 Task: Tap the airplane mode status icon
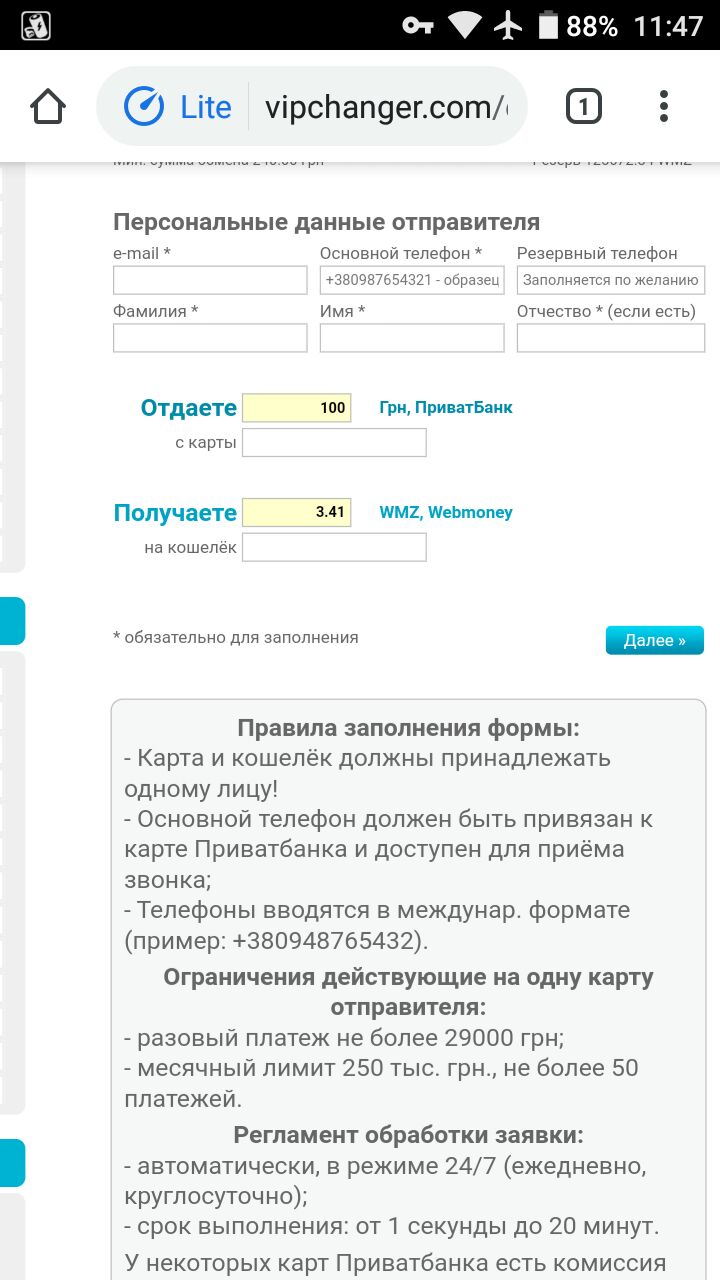click(508, 25)
